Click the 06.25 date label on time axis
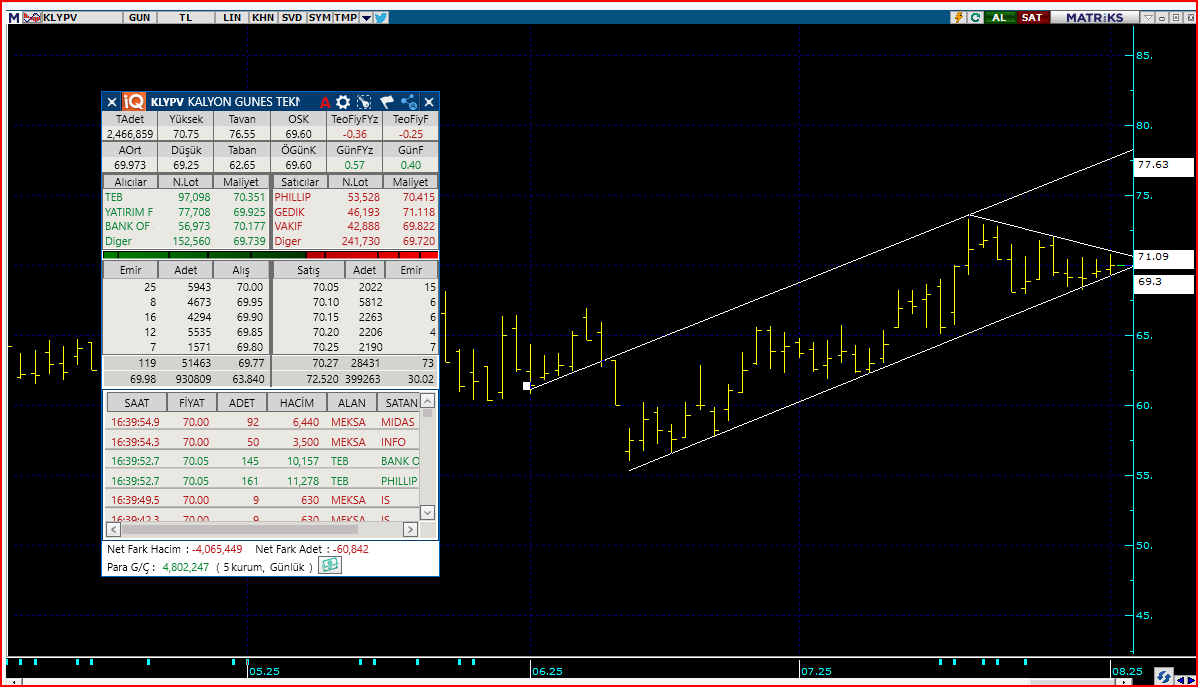 tap(547, 672)
